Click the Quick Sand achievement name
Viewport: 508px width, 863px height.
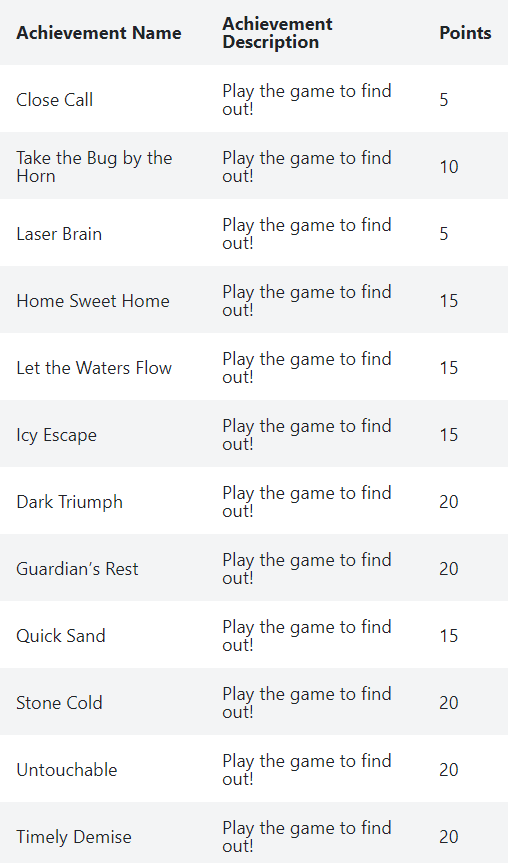tap(61, 636)
